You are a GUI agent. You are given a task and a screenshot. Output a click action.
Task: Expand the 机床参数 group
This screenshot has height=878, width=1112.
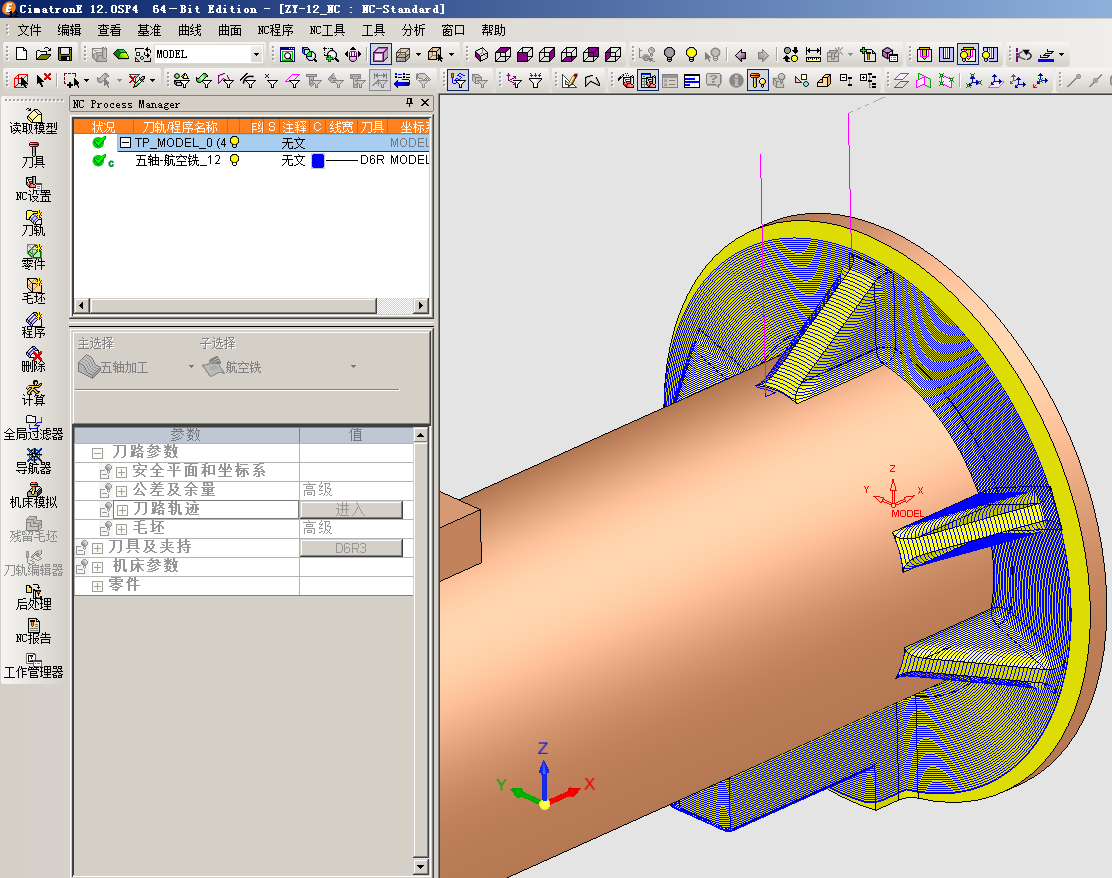pos(98,567)
